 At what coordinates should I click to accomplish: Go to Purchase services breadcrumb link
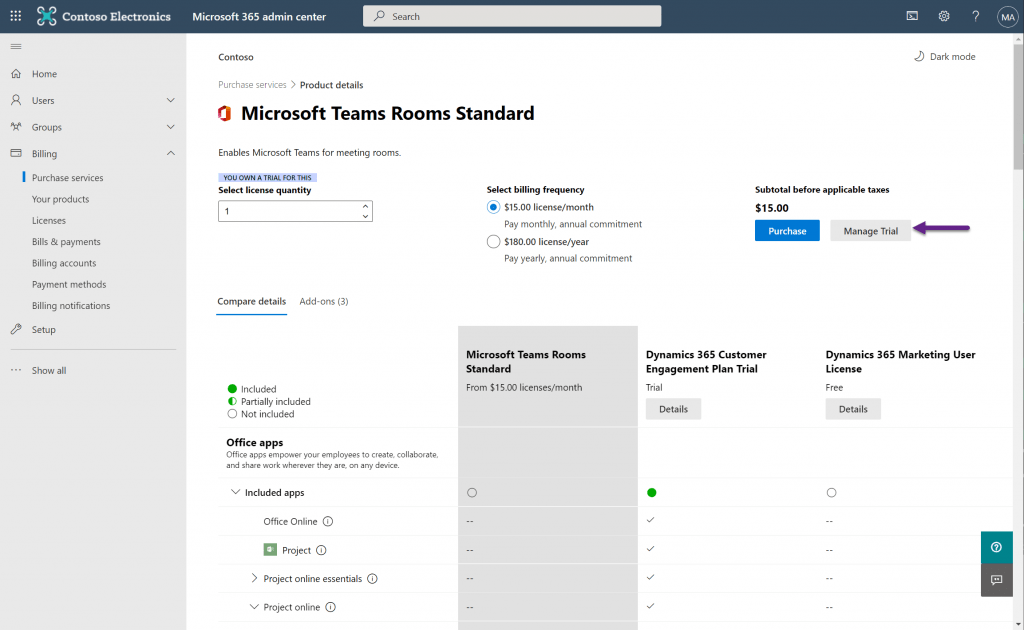coord(252,85)
